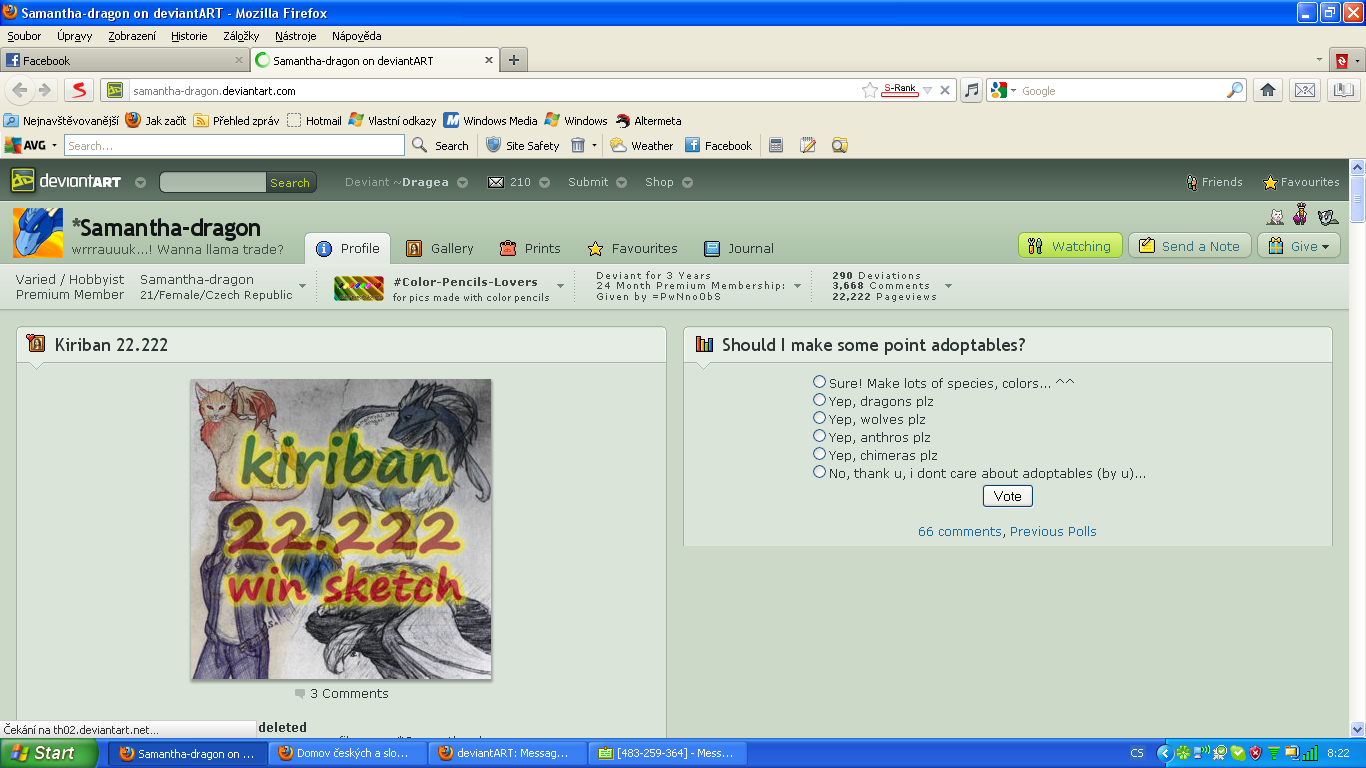Click Samantha-dragon blue dragon avatar

point(38,233)
